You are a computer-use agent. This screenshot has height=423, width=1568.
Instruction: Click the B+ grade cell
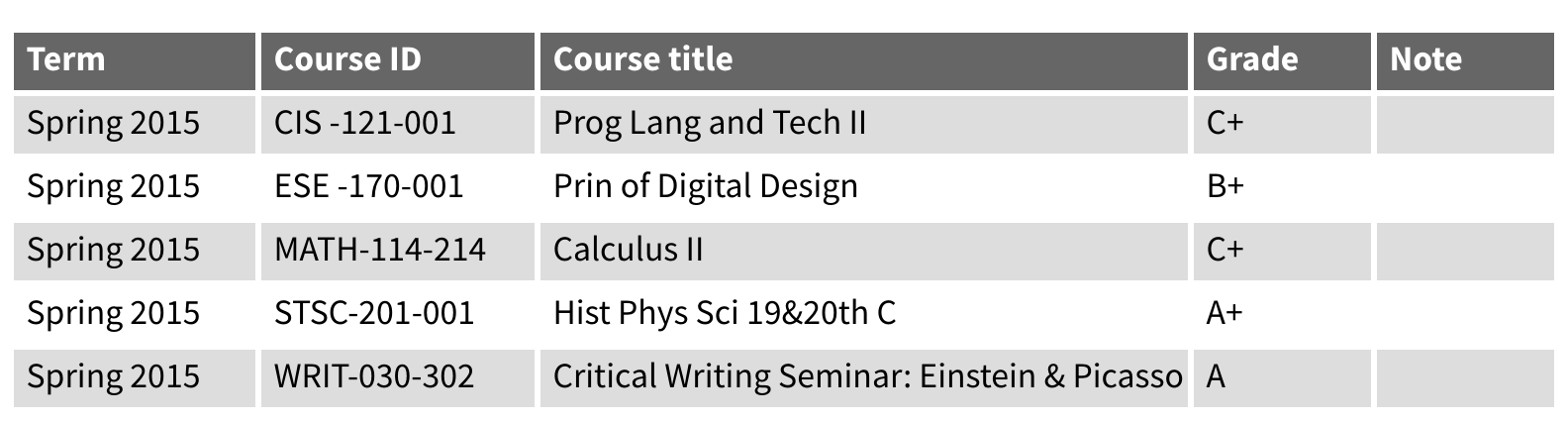[x=1225, y=186]
